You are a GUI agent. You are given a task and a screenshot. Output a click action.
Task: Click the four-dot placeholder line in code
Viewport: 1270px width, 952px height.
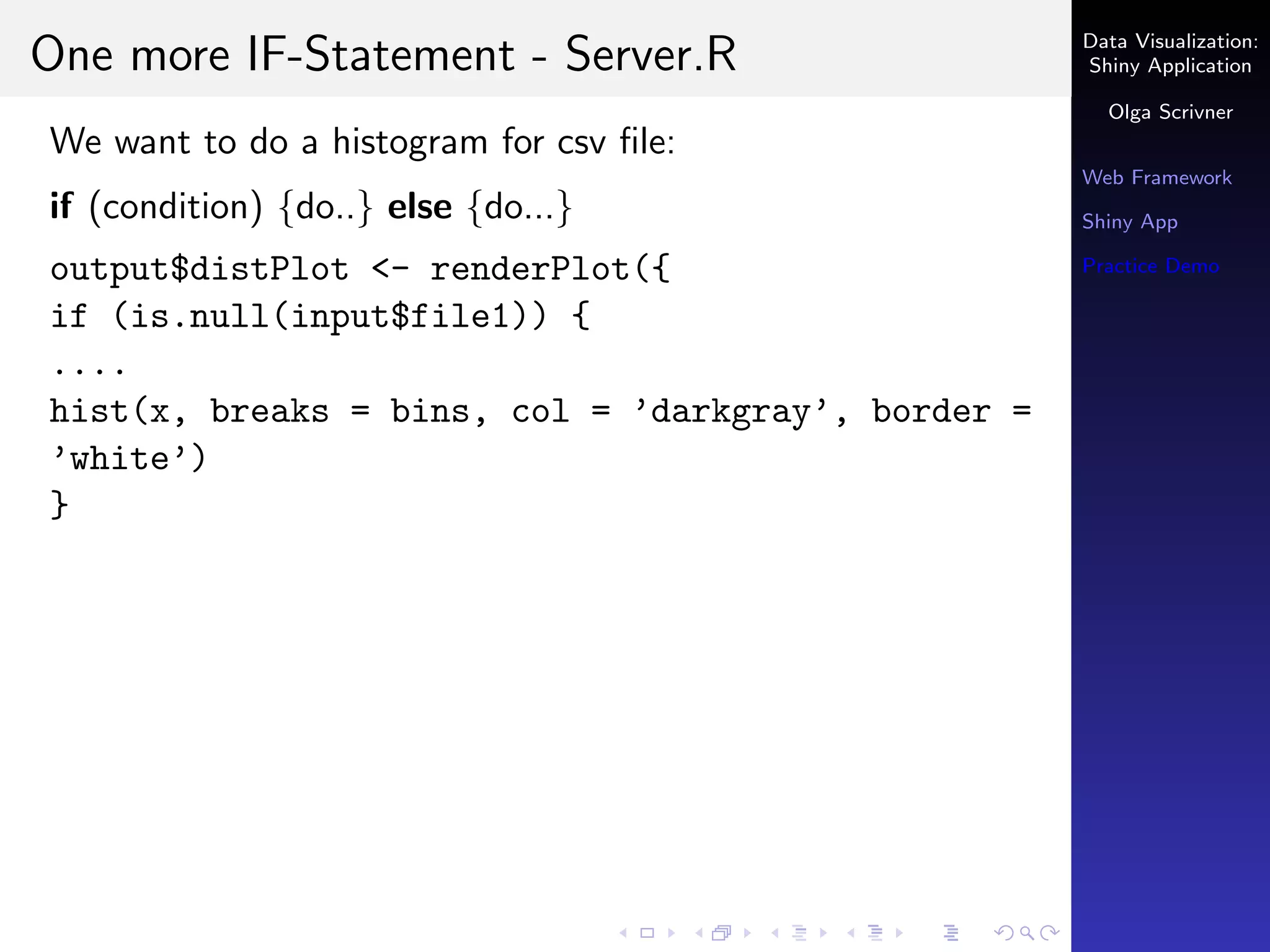[89, 371]
